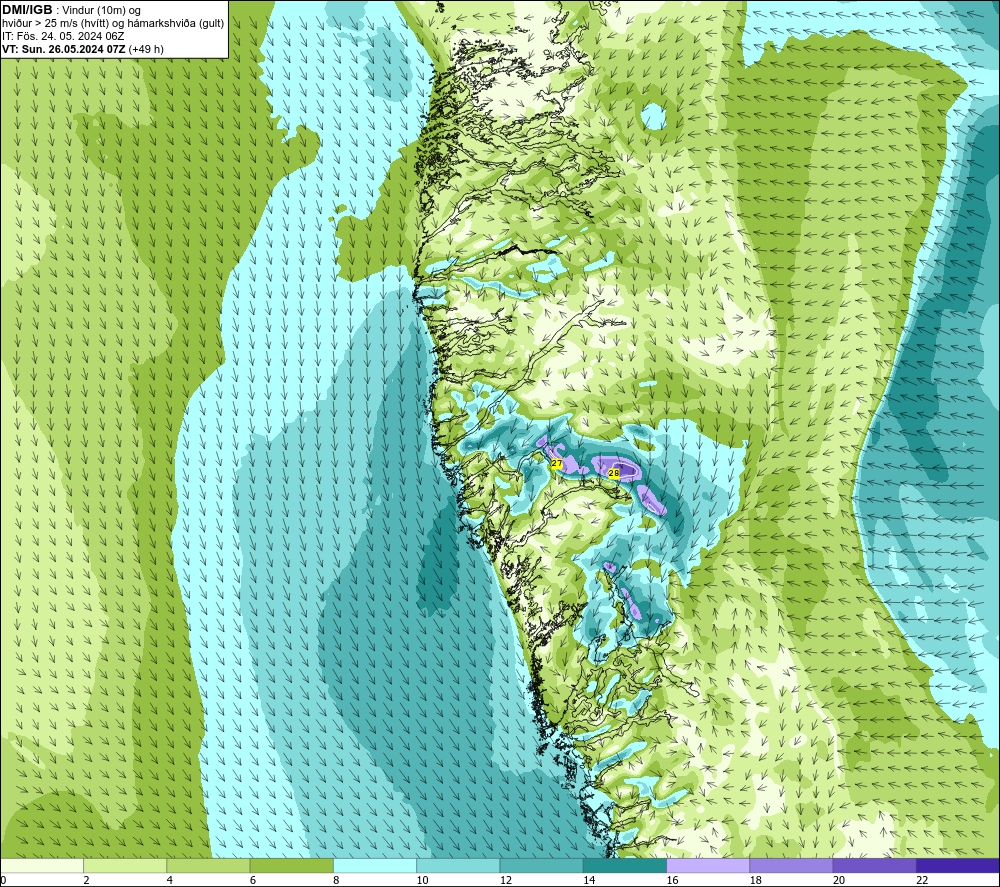Click the 12-14 m/s legend color swatch

tap(541, 865)
